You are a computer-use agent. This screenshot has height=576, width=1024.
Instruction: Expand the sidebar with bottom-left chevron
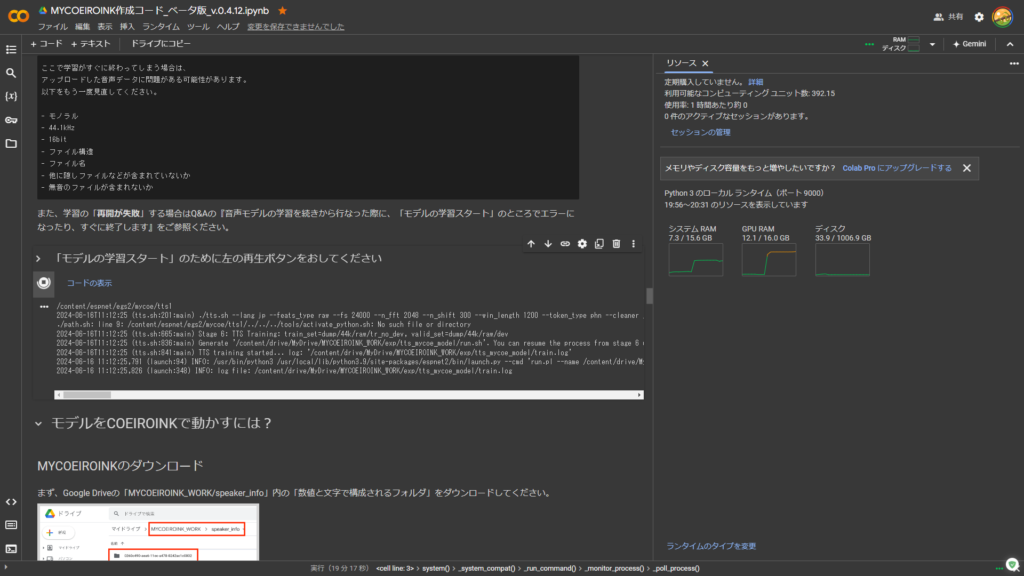[x=5, y=569]
